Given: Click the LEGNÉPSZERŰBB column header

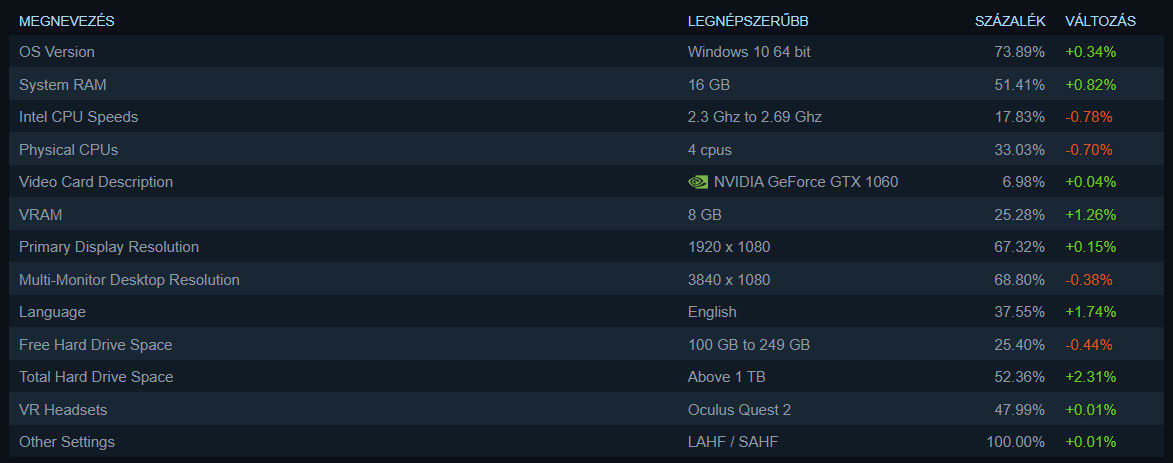Looking at the screenshot, I should 748,20.
